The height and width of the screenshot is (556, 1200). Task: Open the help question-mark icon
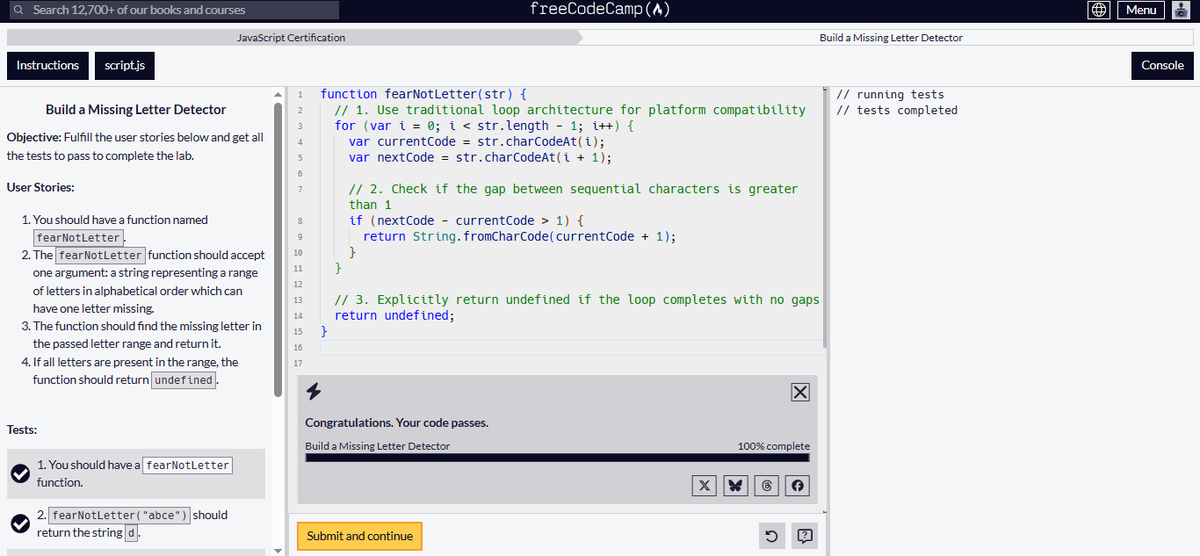point(805,537)
